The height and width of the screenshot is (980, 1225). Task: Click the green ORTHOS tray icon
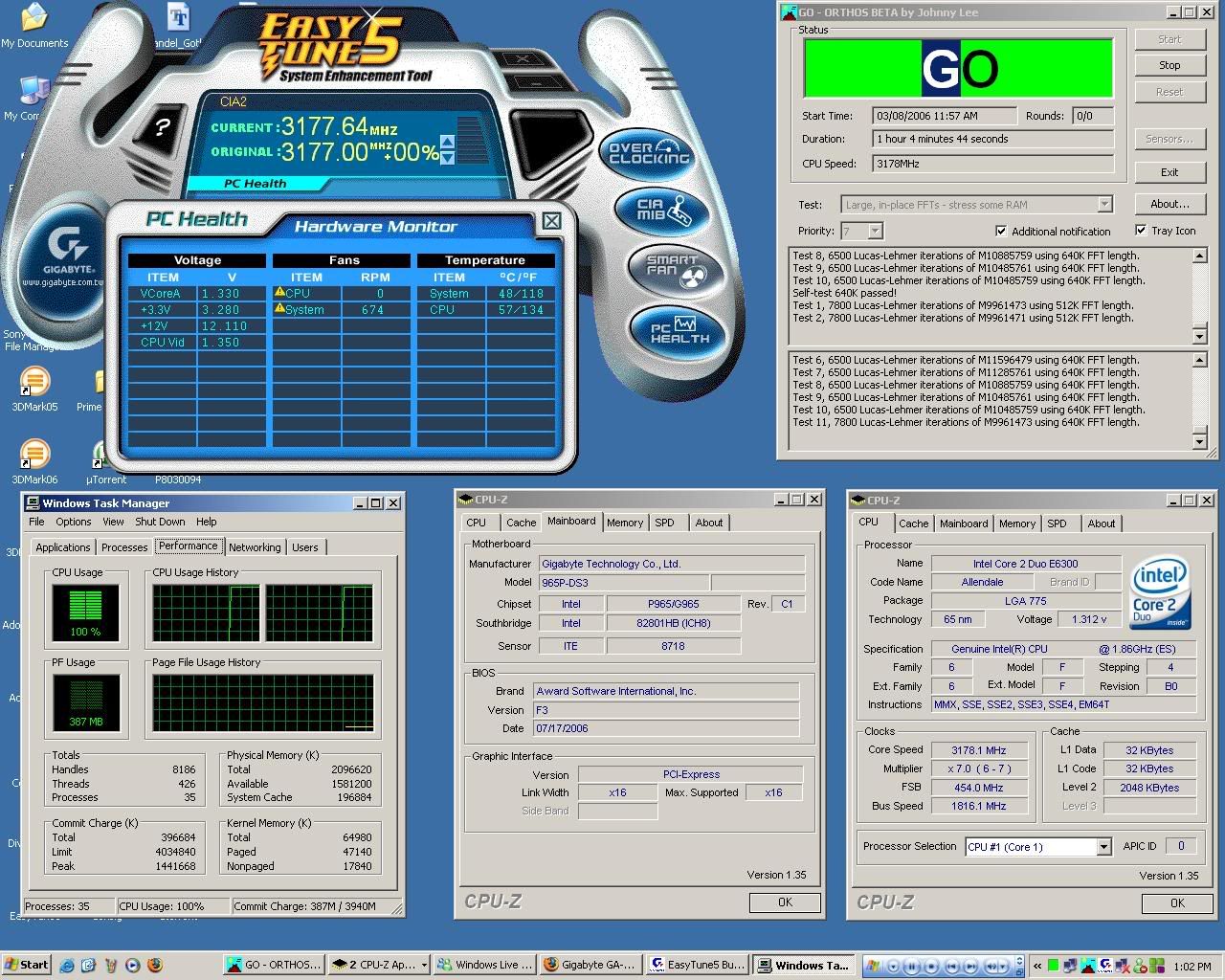coord(1054,966)
